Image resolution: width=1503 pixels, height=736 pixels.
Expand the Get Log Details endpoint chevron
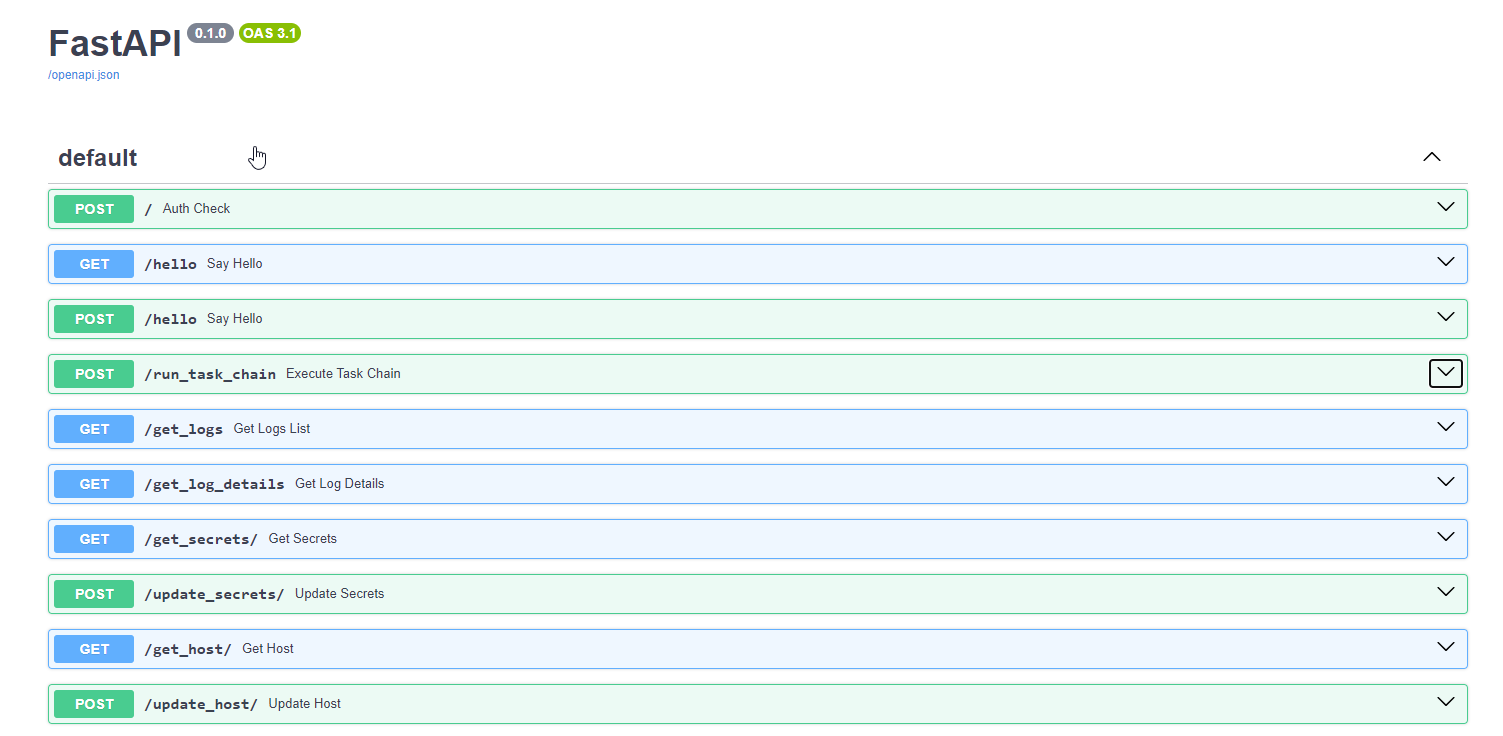(1444, 482)
